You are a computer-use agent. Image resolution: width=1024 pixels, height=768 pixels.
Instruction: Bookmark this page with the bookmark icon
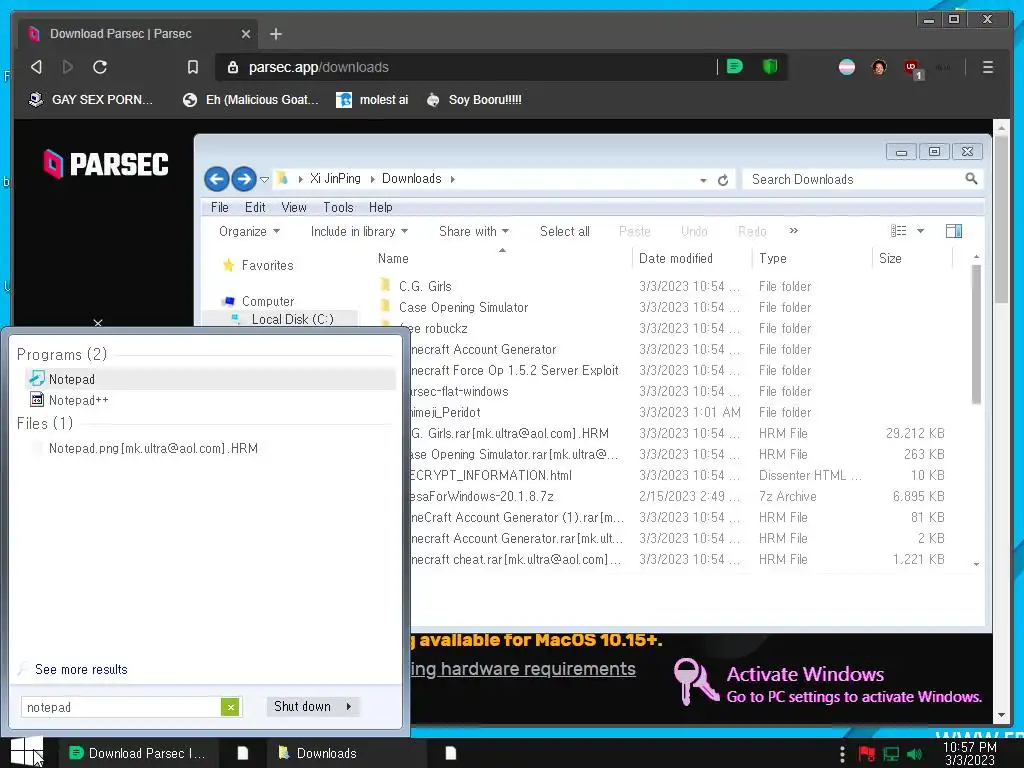pyautogui.click(x=193, y=67)
